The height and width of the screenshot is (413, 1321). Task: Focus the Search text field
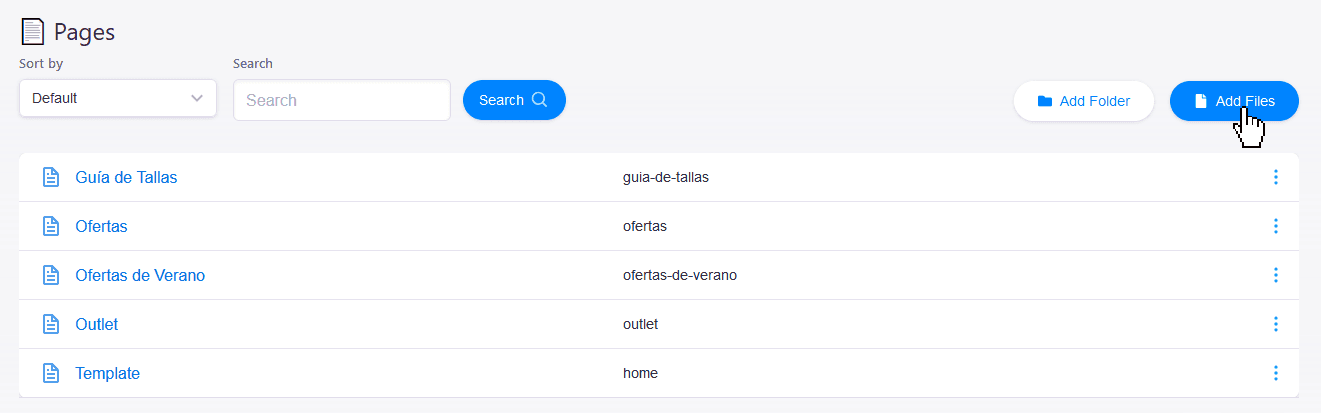(x=341, y=100)
